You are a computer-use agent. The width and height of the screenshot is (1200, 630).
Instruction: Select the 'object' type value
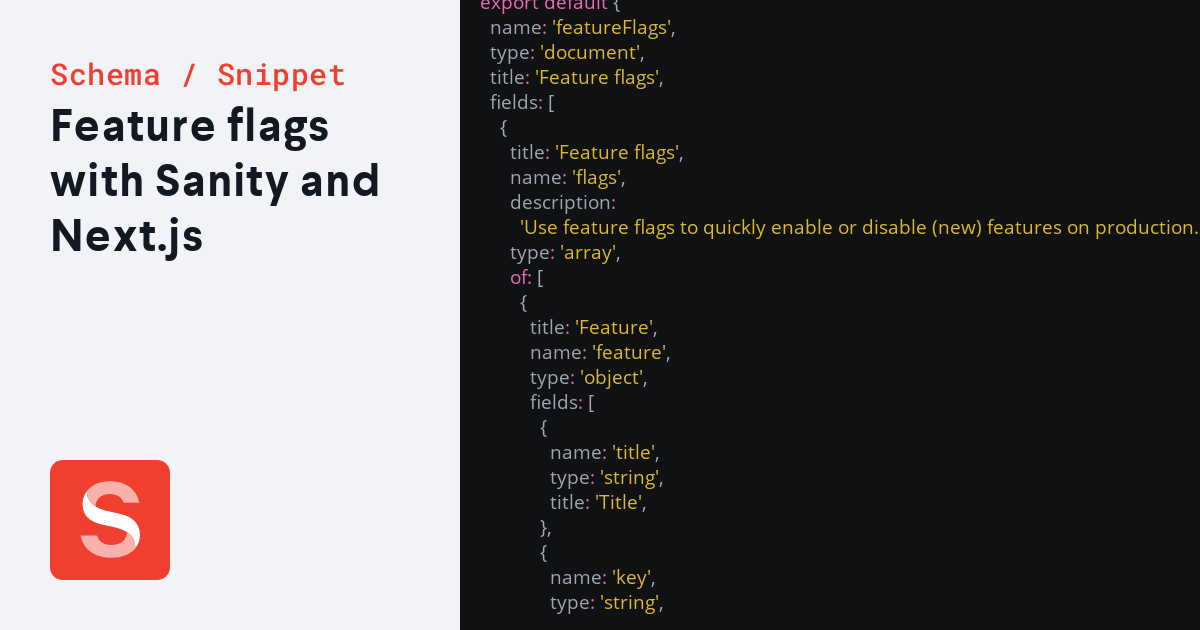click(x=614, y=377)
